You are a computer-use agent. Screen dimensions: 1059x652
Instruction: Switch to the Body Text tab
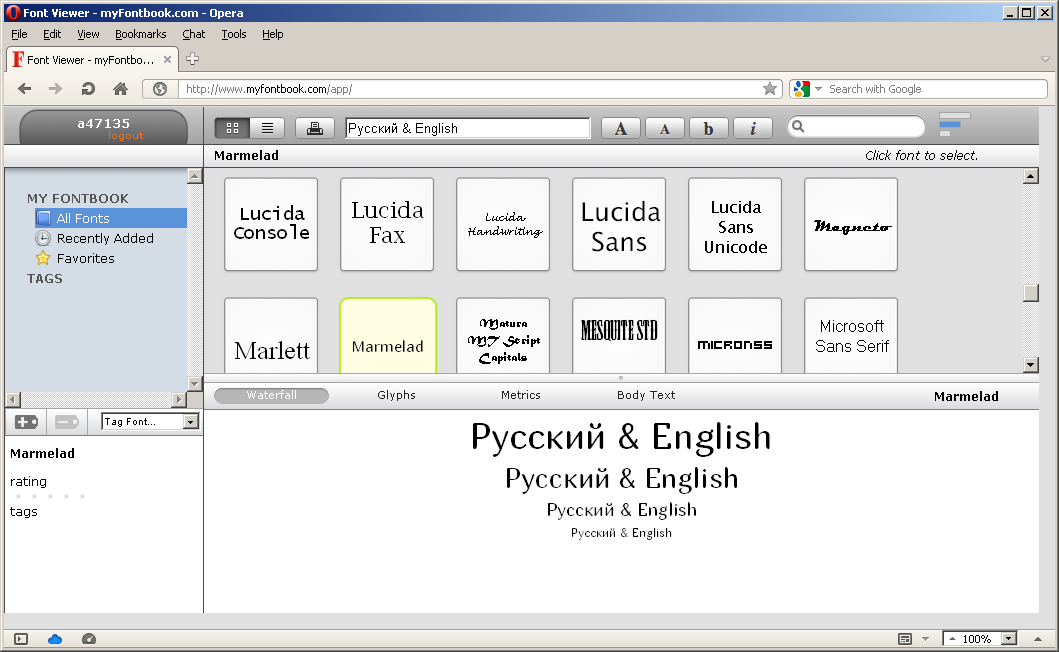pos(646,395)
